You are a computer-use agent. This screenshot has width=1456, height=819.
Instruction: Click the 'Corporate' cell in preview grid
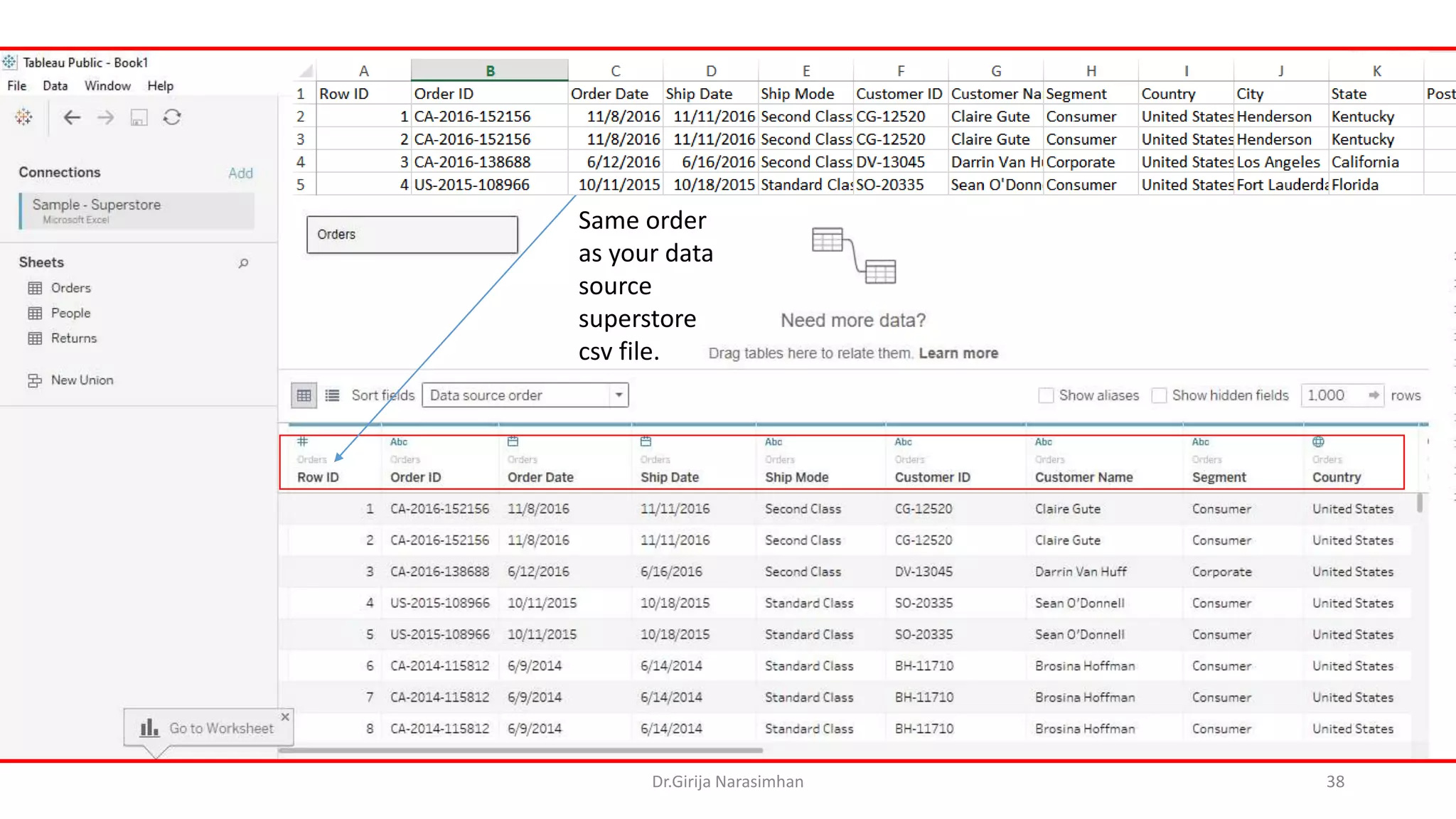click(1221, 572)
